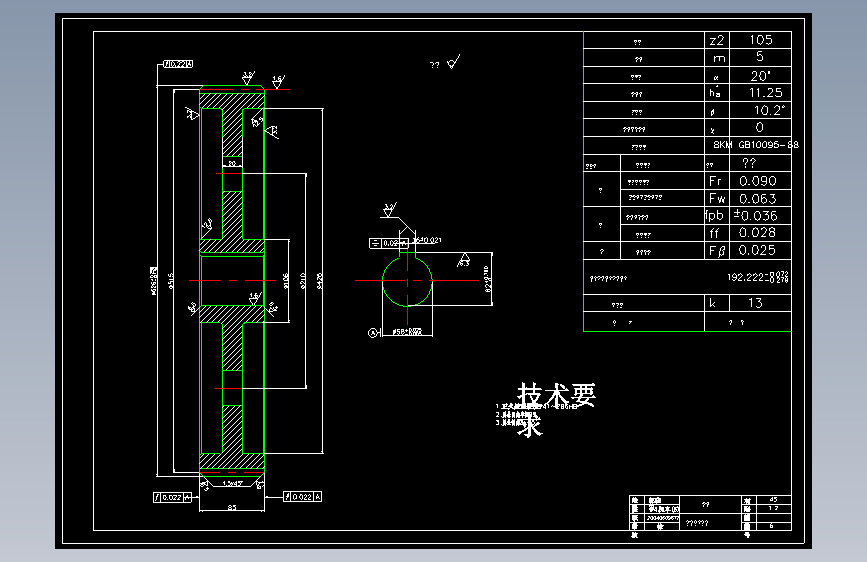Select the '45' material cell in title block
The width and height of the screenshot is (867, 562).
pos(772,499)
